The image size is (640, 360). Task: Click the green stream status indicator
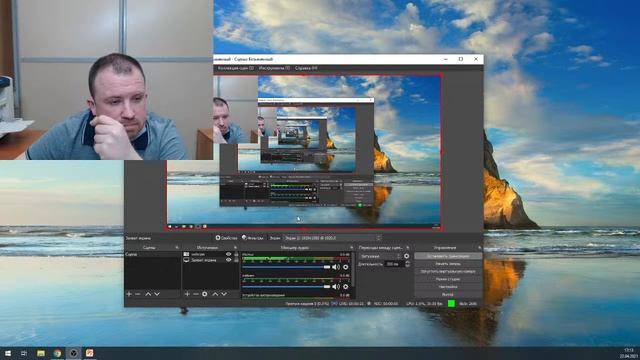(451, 303)
